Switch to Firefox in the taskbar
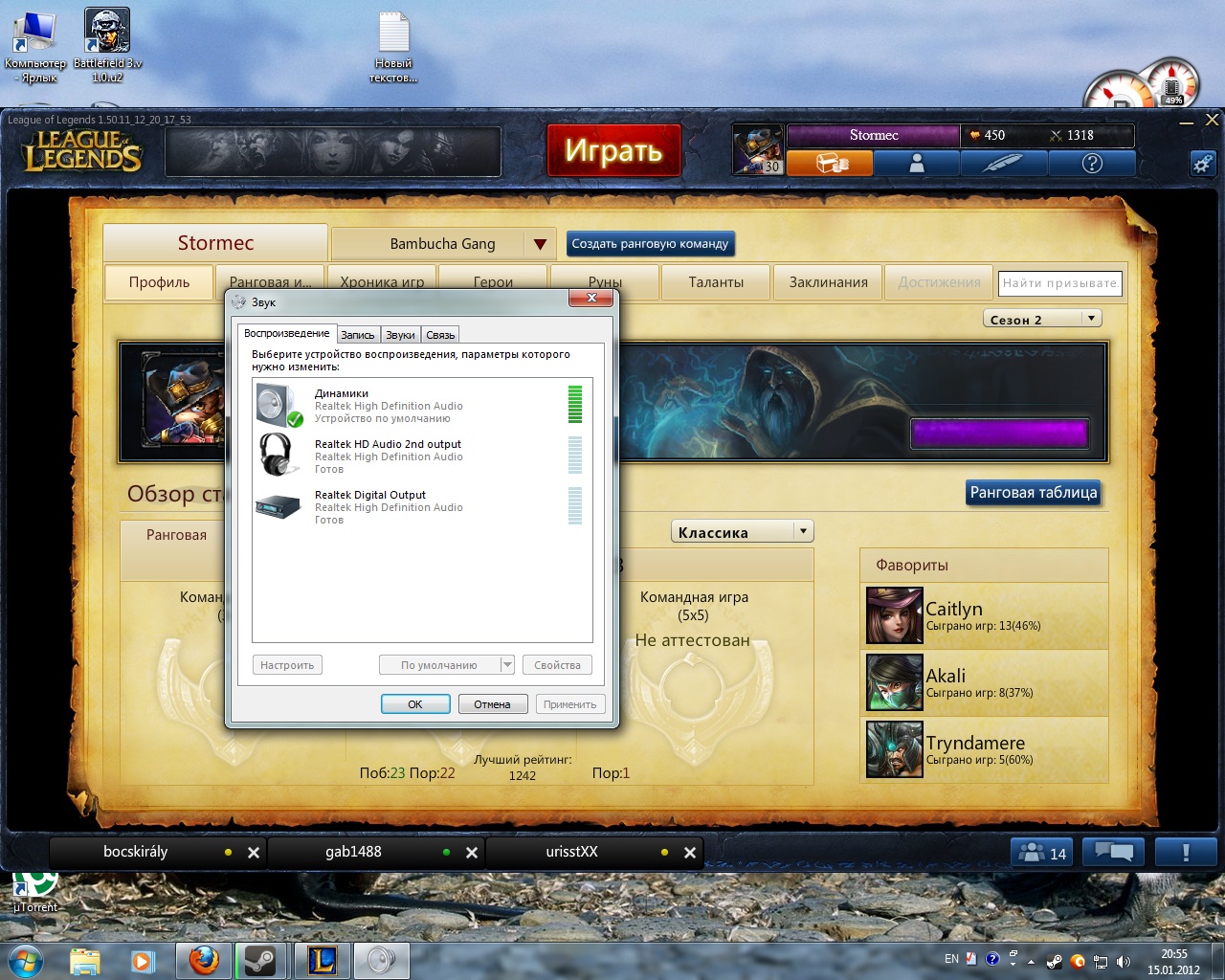 pos(204,960)
